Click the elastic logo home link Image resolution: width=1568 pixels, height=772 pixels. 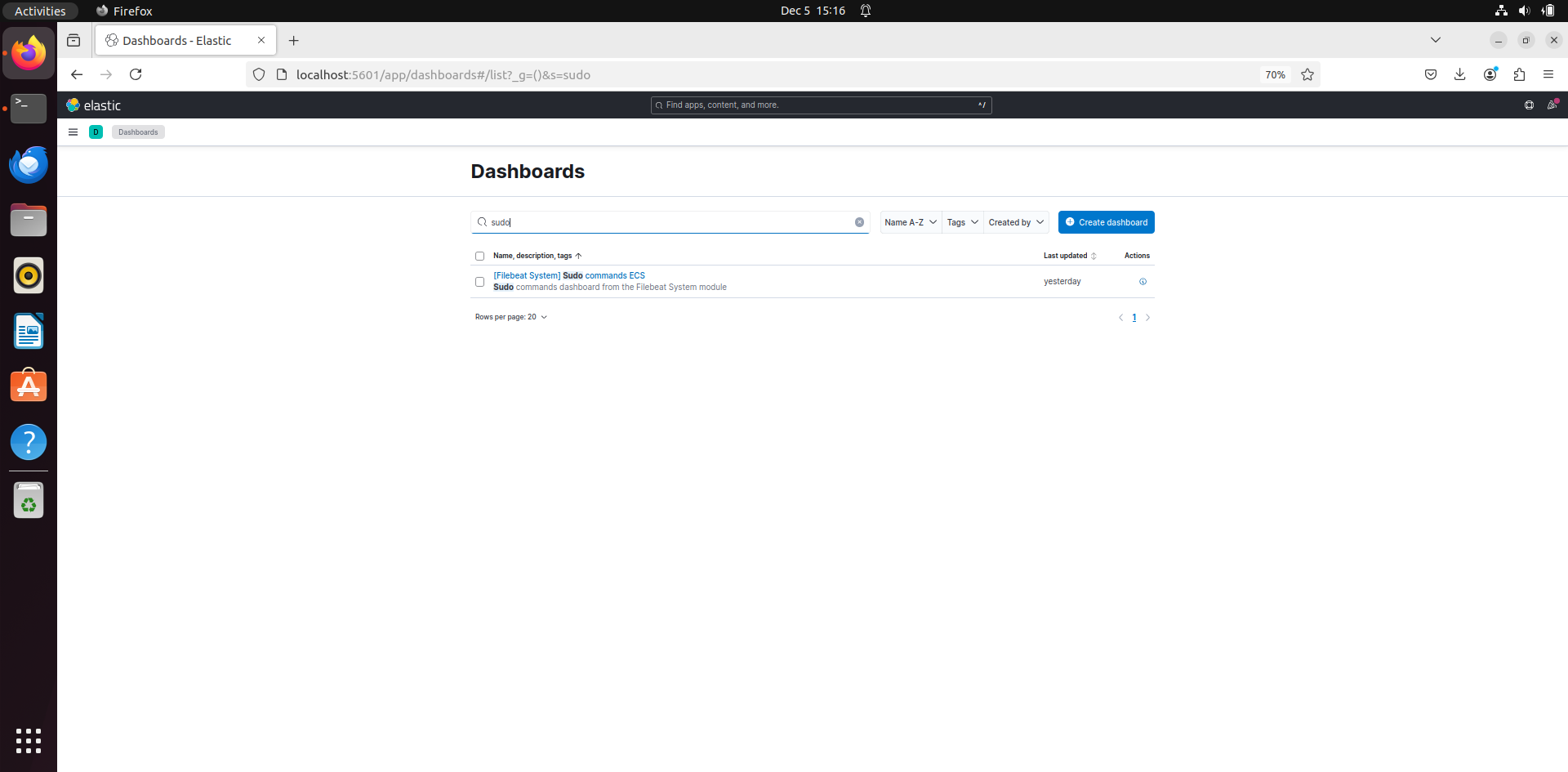[93, 105]
